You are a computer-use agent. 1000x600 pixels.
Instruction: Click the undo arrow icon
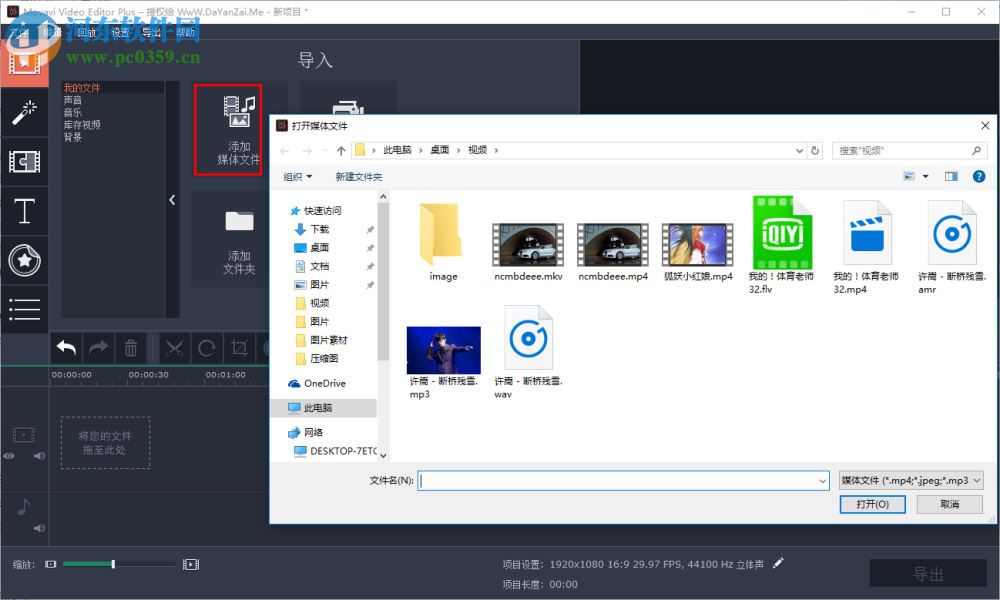pyautogui.click(x=66, y=347)
